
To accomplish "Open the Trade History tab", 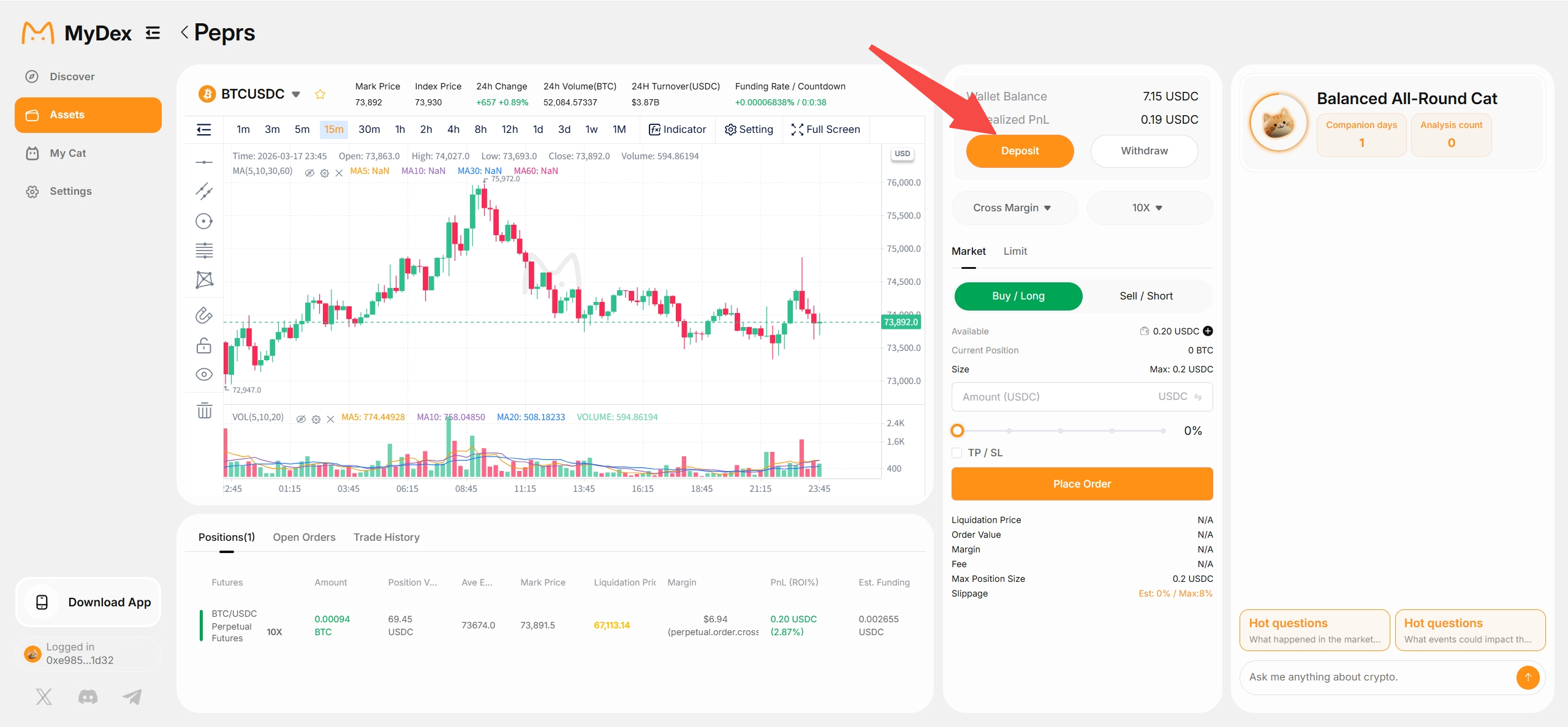I will click(x=387, y=537).
